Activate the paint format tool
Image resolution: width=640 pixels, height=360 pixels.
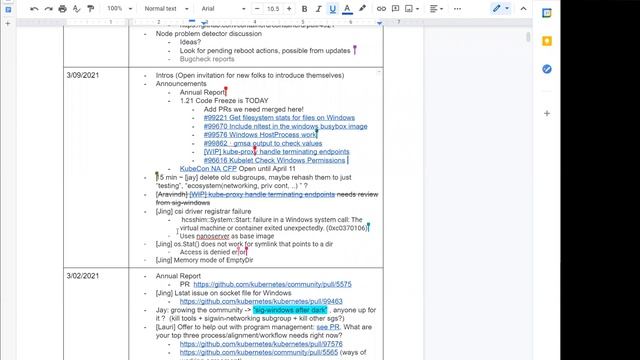click(91, 9)
